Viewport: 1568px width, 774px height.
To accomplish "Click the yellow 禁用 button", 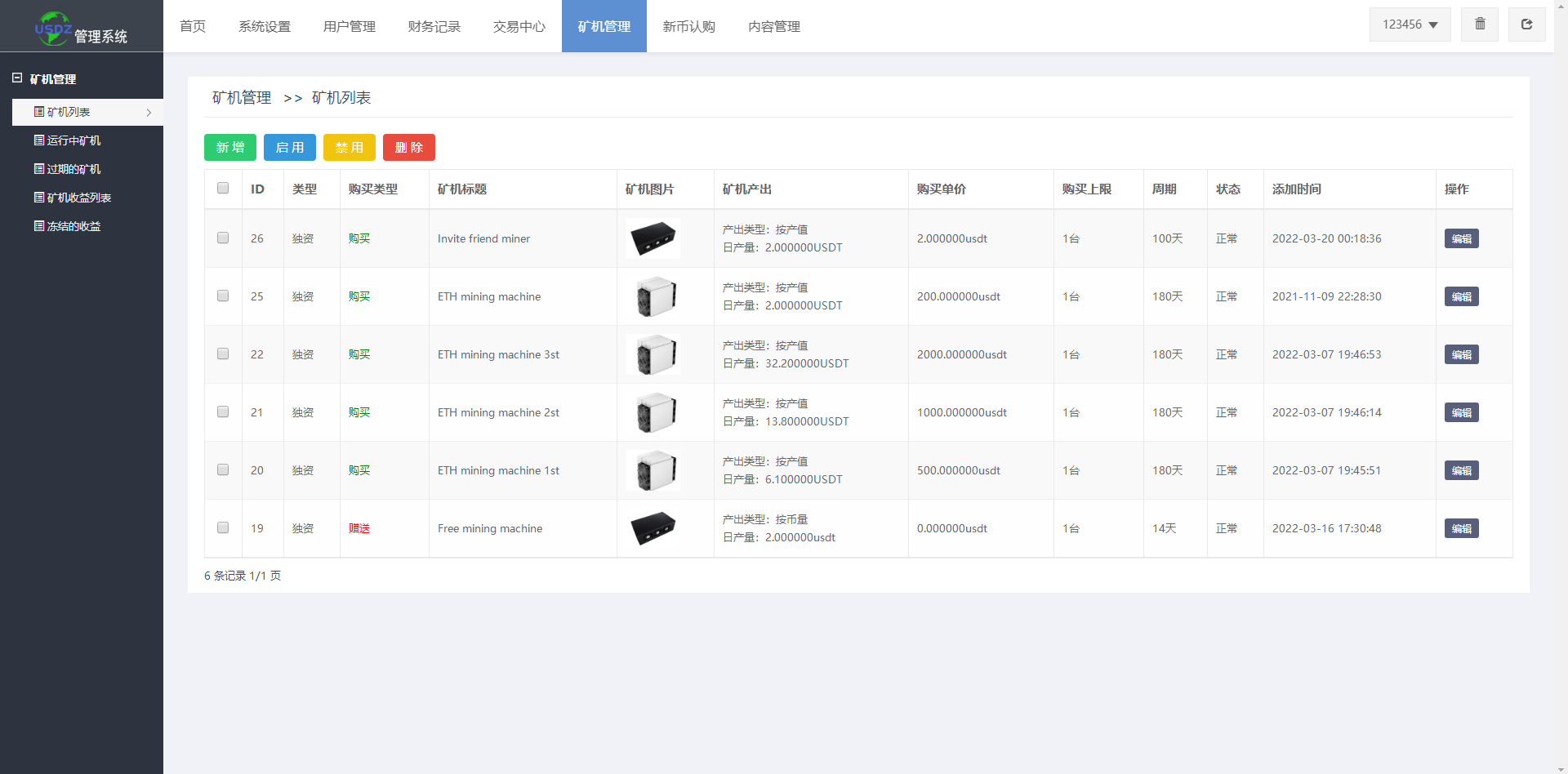I will [349, 148].
